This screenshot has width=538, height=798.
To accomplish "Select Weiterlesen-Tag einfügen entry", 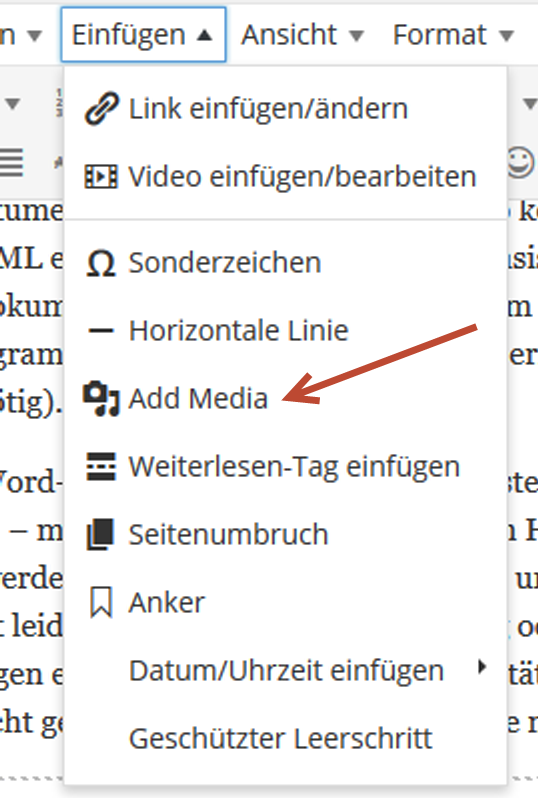I will point(285,466).
